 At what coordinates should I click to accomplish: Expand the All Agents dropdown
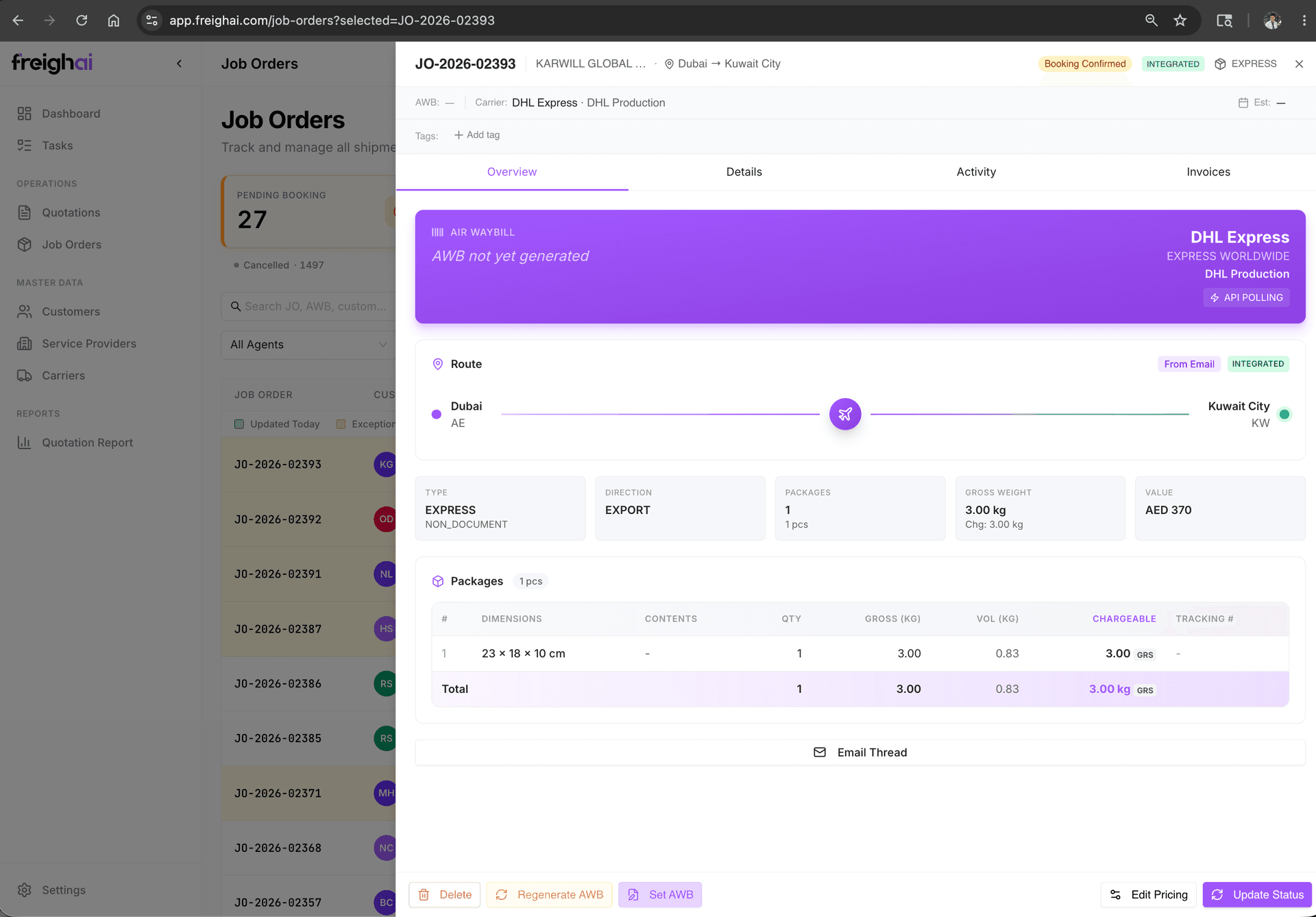point(308,345)
